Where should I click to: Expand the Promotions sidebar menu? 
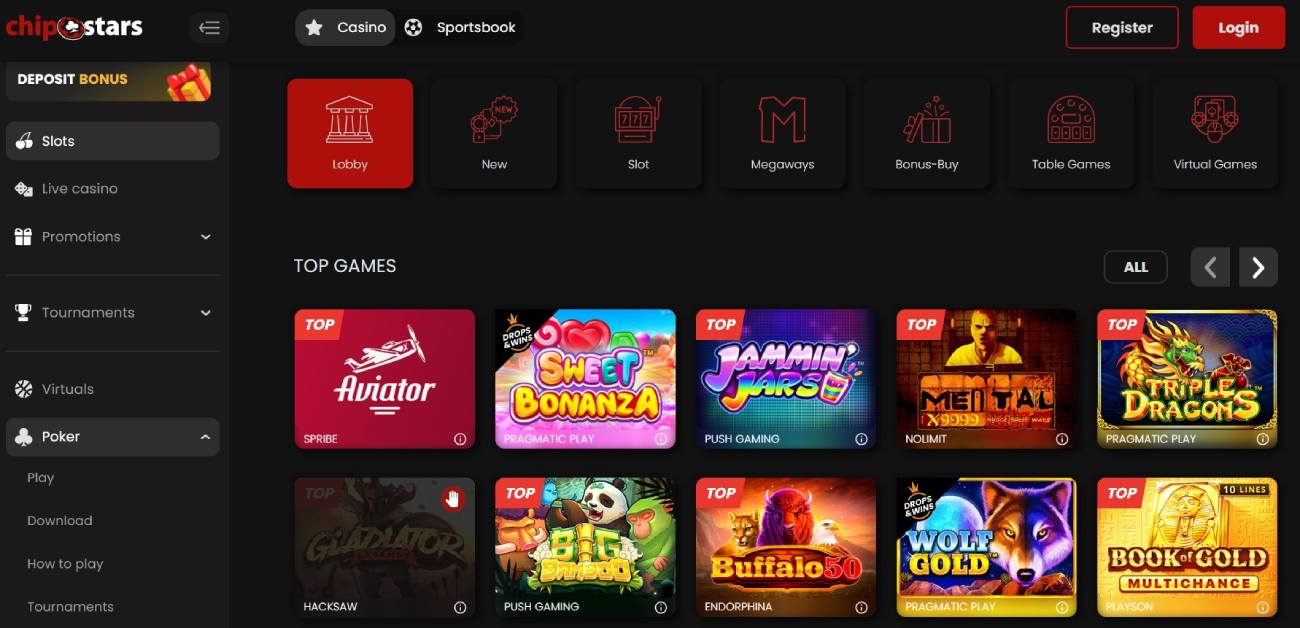(x=112, y=237)
